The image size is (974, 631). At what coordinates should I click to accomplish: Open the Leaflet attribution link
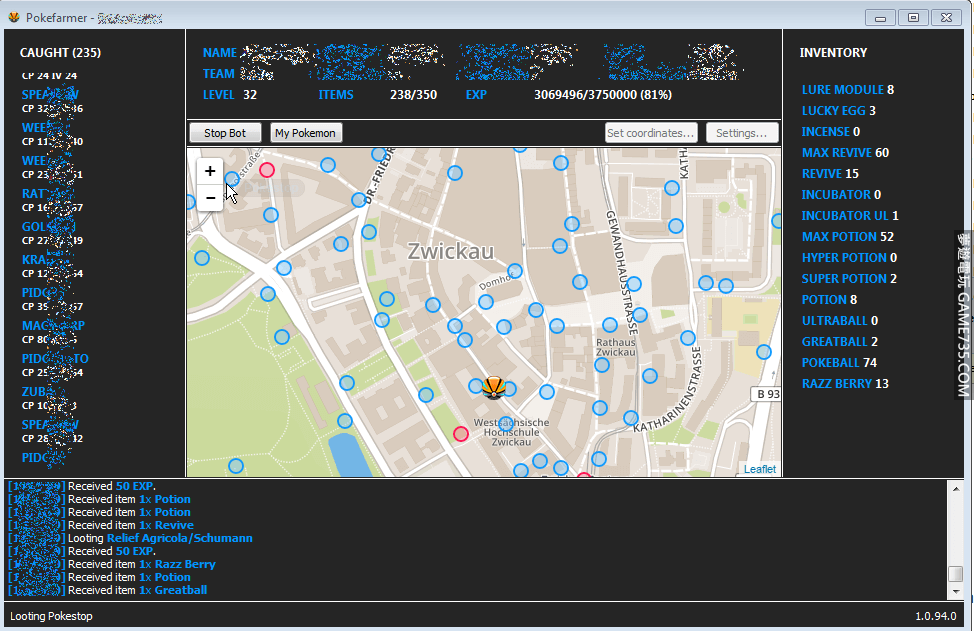[759, 469]
